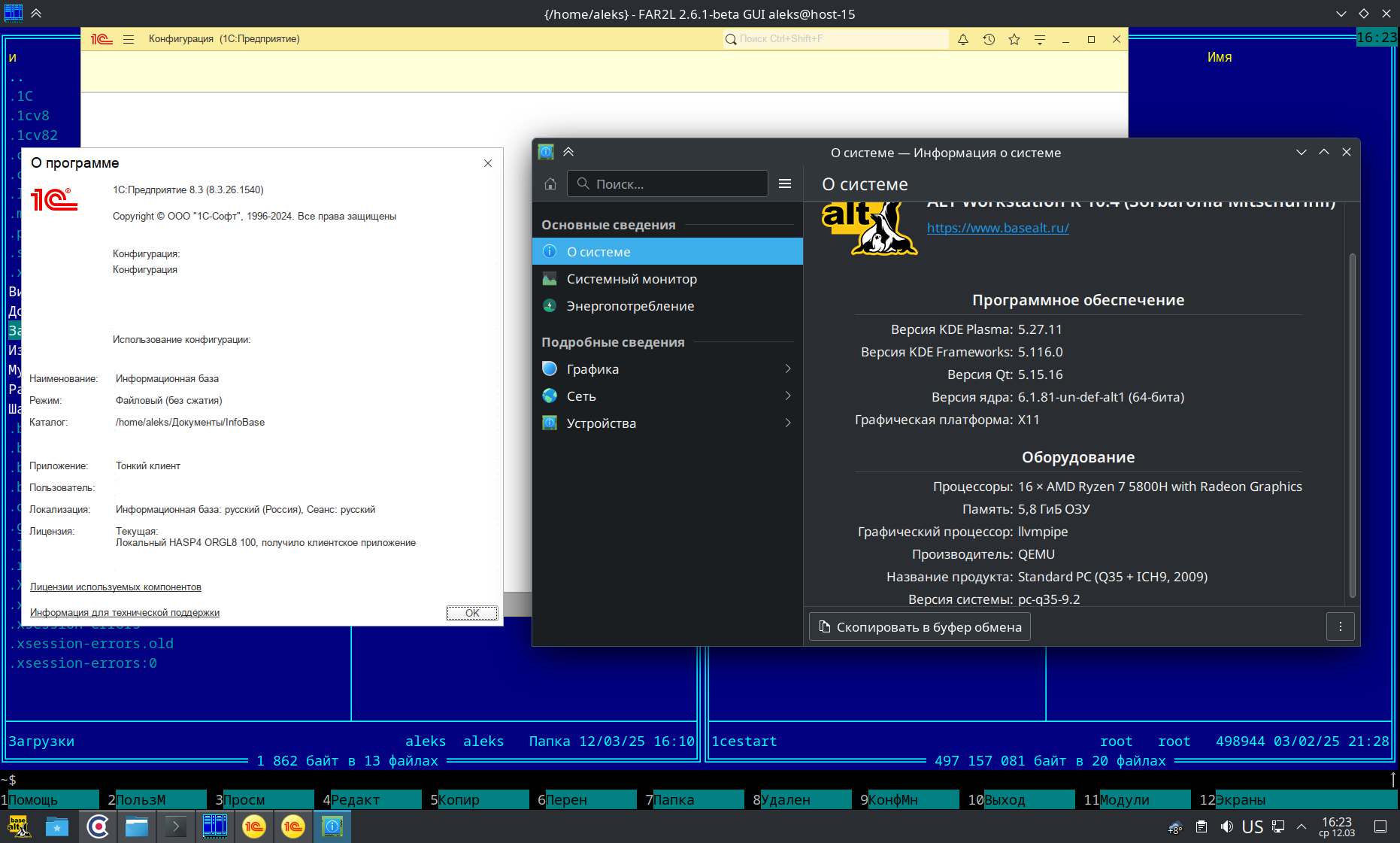The height and width of the screenshot is (843, 1400).
Task: Open the Графика section
Action: [x=668, y=369]
